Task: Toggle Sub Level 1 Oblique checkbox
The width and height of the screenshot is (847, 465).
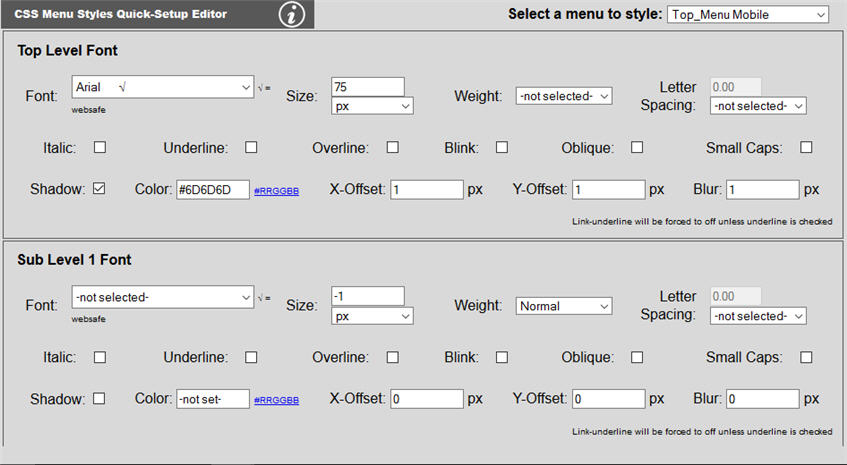Action: click(637, 357)
